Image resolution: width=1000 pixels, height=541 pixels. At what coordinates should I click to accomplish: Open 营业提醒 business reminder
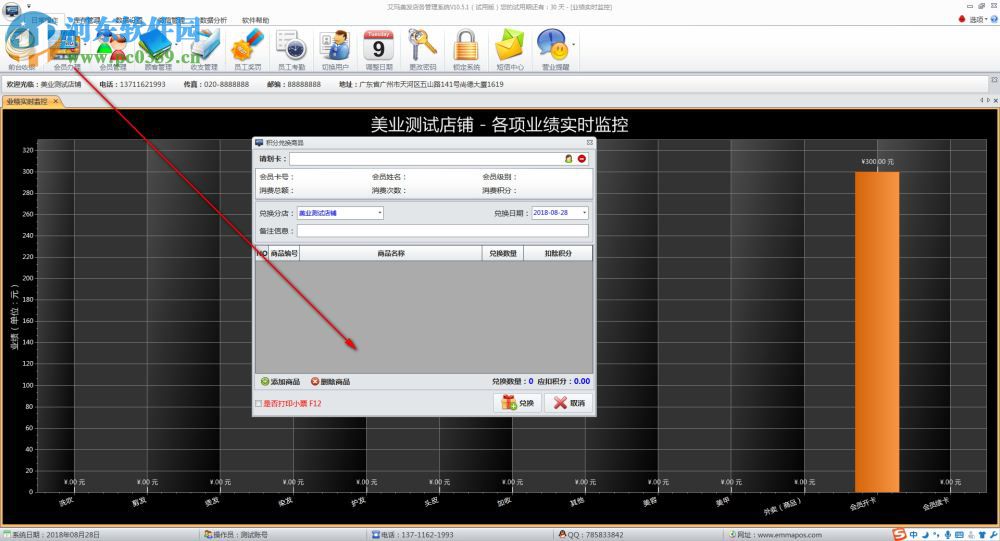click(x=553, y=50)
